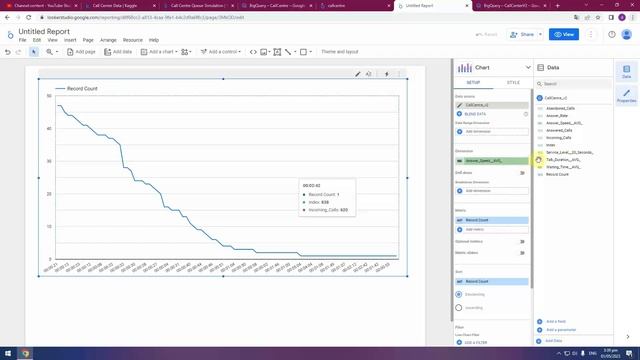The width and height of the screenshot is (640, 360).
Task: Click the URL embed code icon
Action: pyautogui.click(x=253, y=52)
